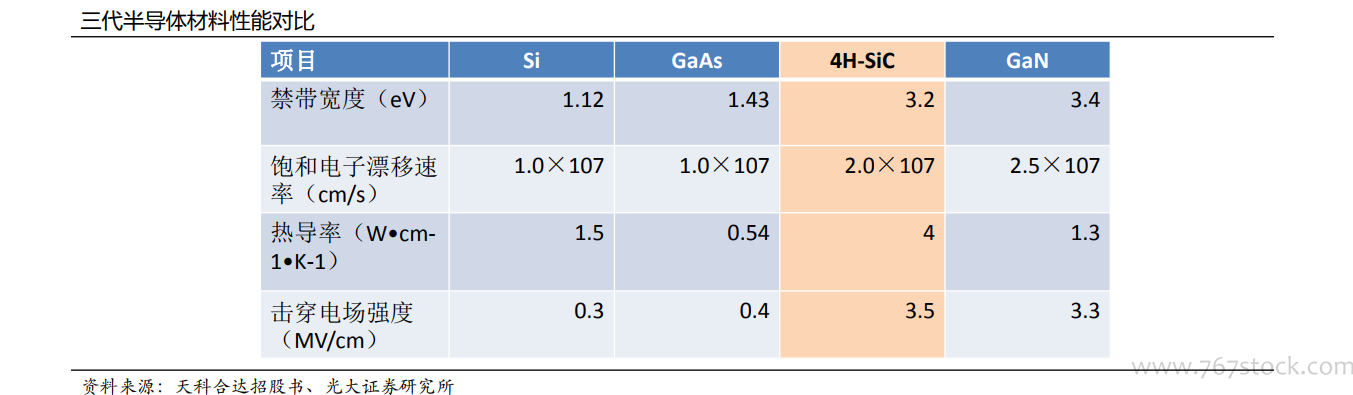Click Si breakdown field value 0.3
This screenshot has height=395, width=1353.
pos(589,311)
